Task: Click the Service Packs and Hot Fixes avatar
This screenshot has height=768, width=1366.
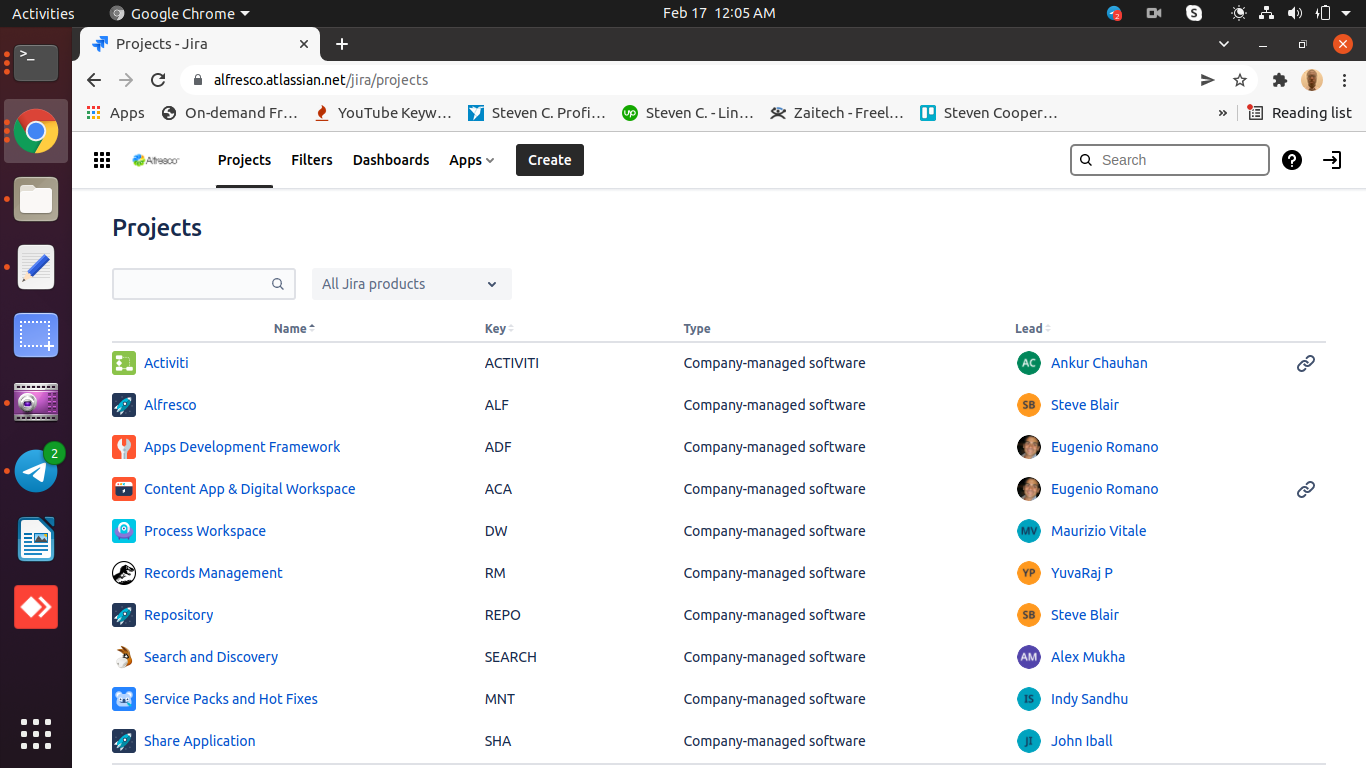Action: click(x=124, y=699)
